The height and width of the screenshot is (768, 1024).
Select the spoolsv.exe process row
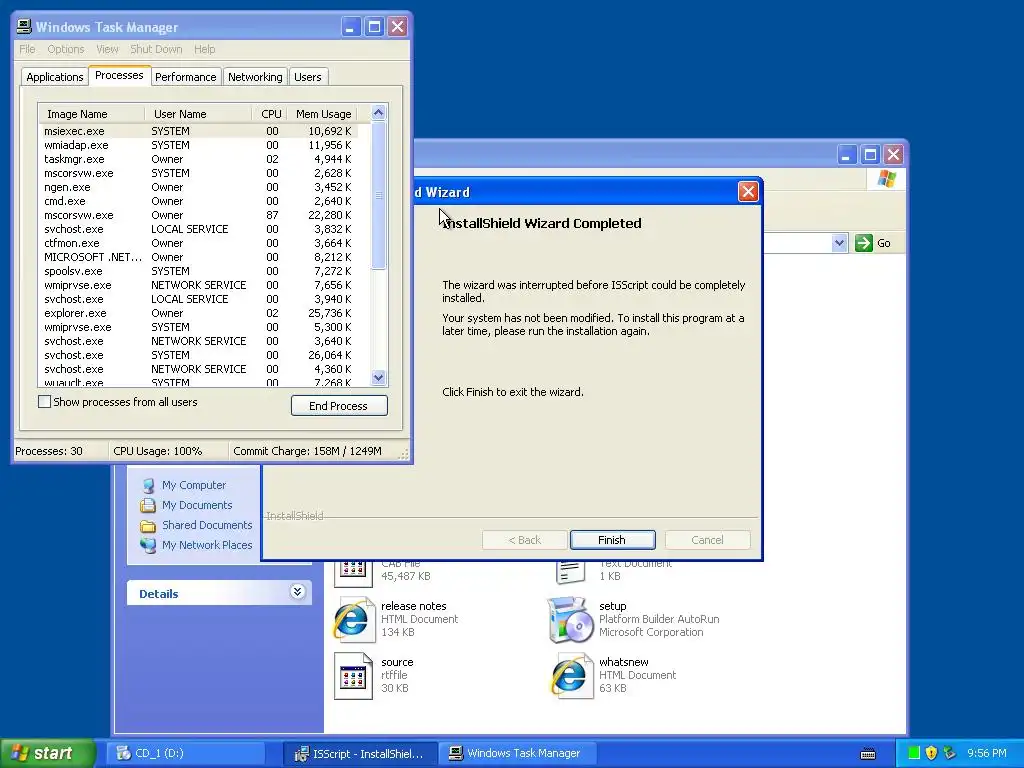tap(199, 271)
